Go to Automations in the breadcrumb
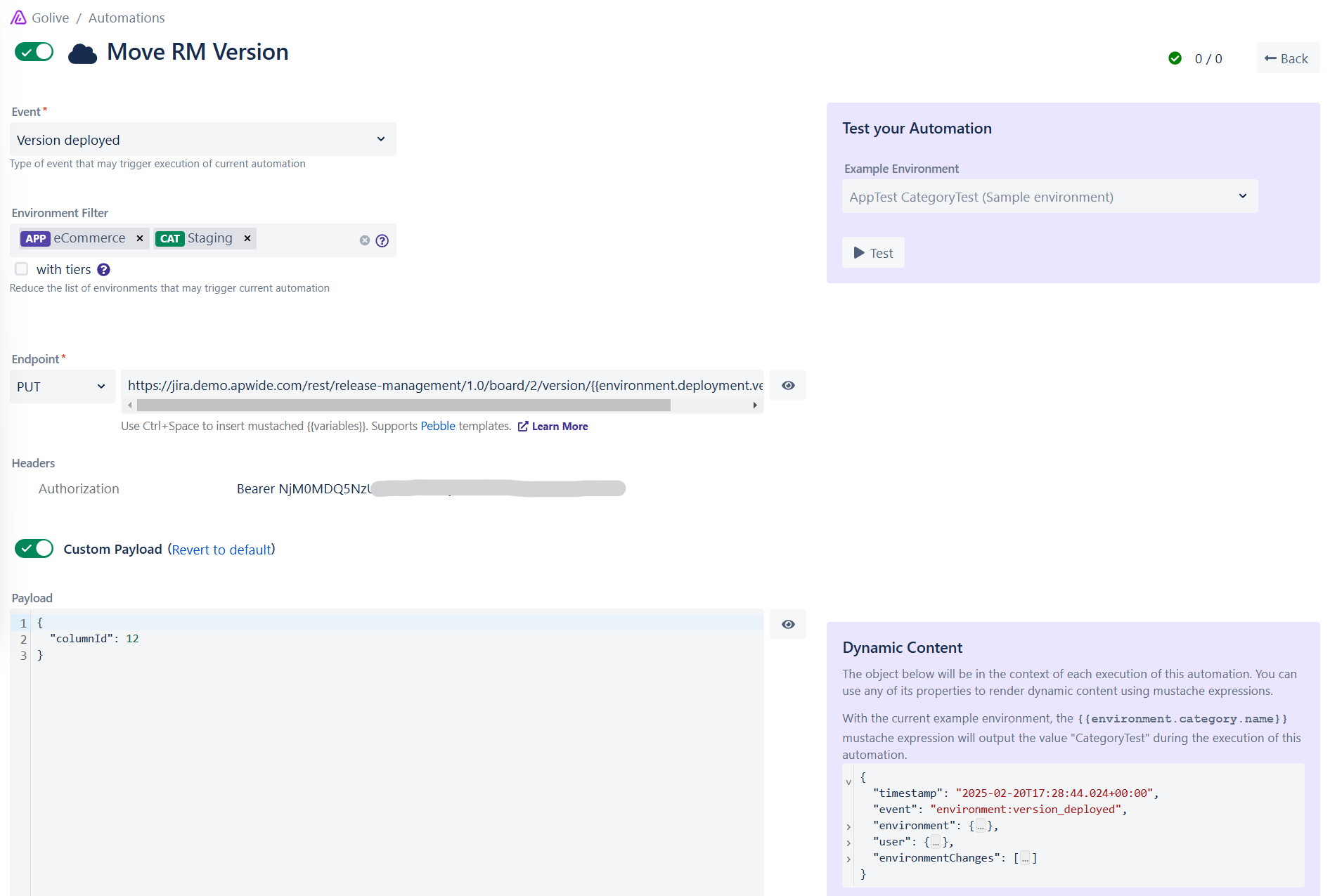The width and height of the screenshot is (1330, 896). click(x=127, y=18)
